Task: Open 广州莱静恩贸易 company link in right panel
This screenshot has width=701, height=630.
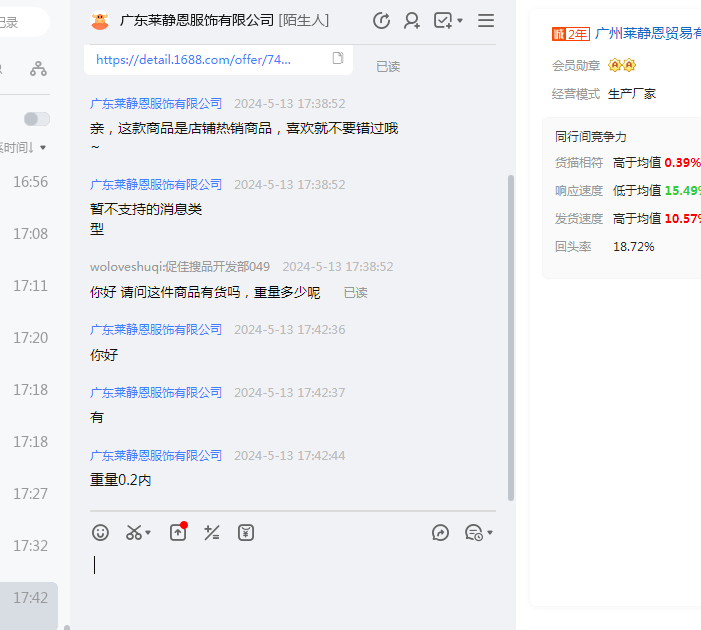Action: pyautogui.click(x=648, y=33)
